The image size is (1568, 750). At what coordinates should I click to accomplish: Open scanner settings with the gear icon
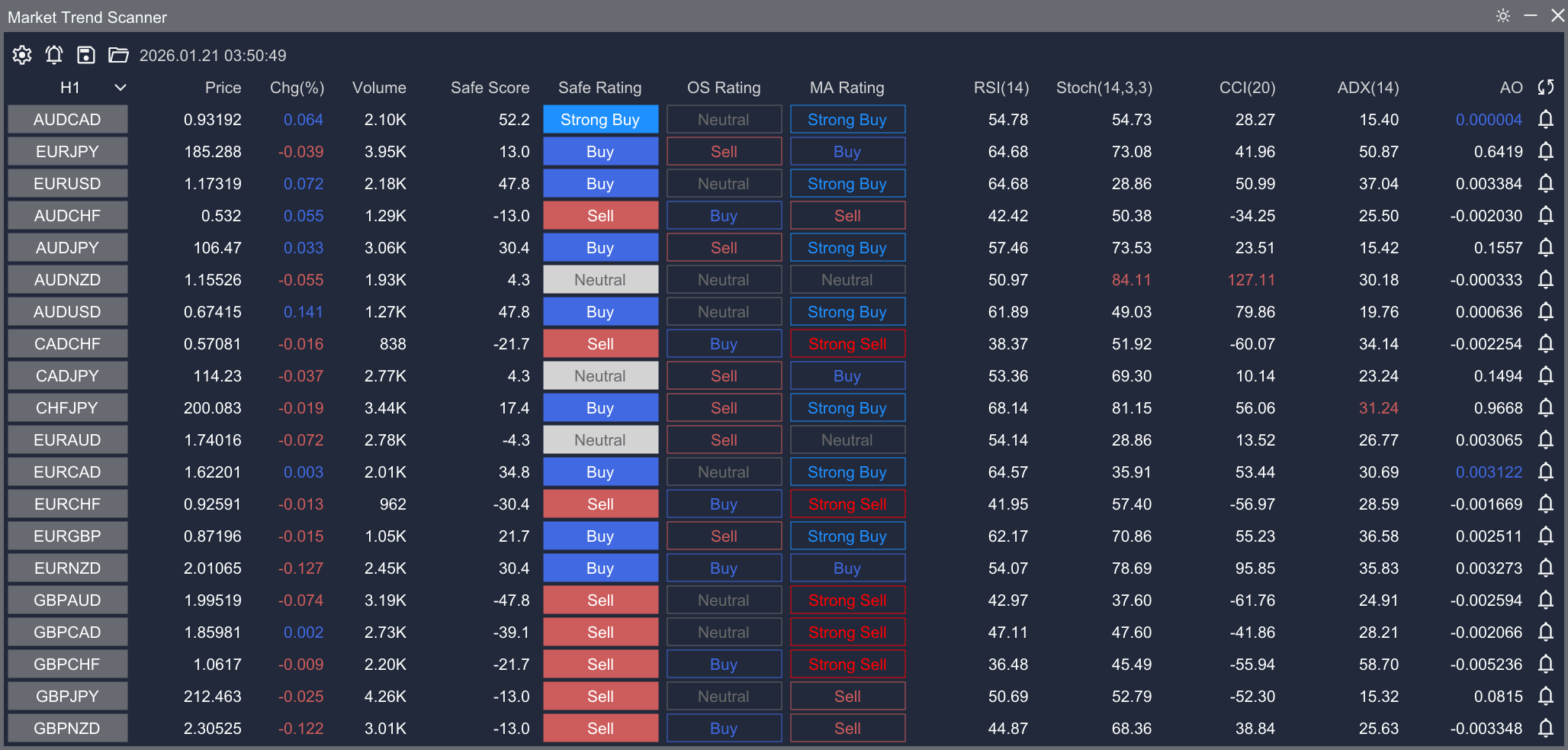[21, 55]
